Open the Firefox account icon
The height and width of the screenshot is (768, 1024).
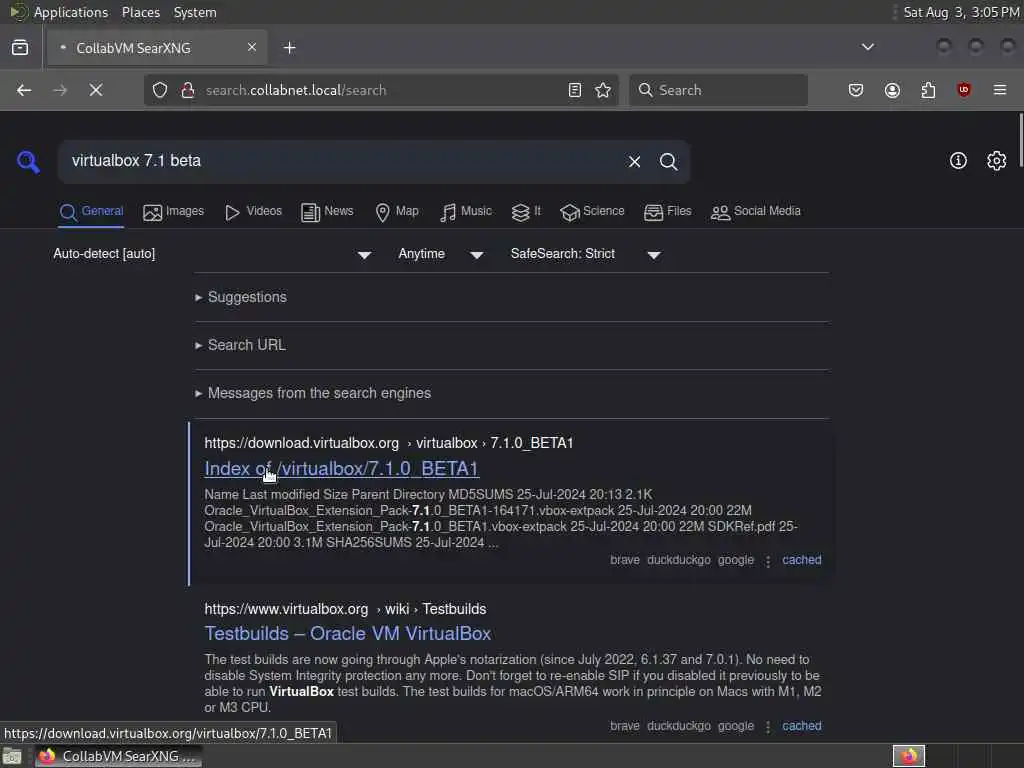coord(892,90)
